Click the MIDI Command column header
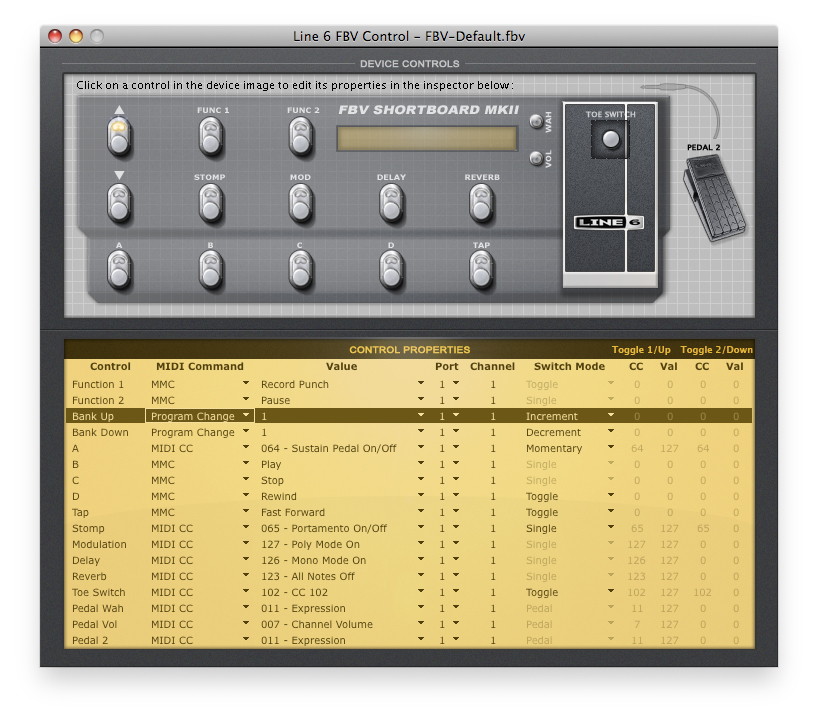This screenshot has height=722, width=818. pos(200,366)
